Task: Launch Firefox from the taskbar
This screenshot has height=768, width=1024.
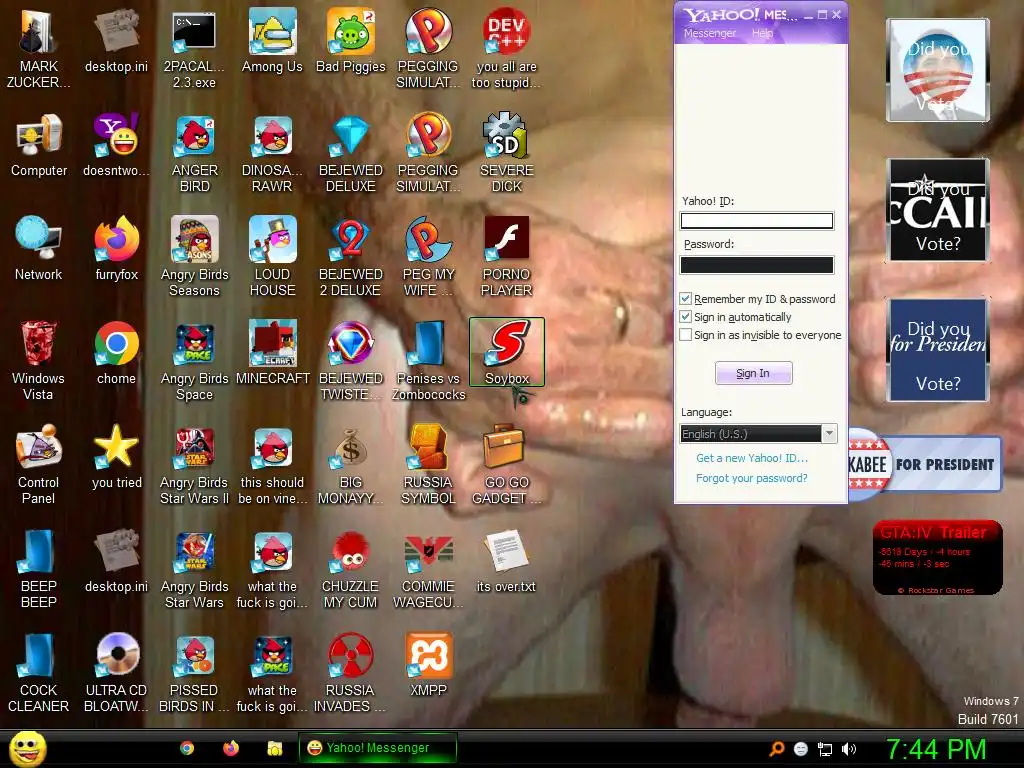Action: [231, 748]
